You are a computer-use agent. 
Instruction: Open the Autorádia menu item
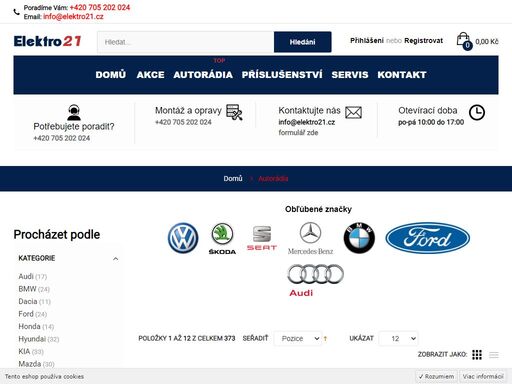(203, 75)
